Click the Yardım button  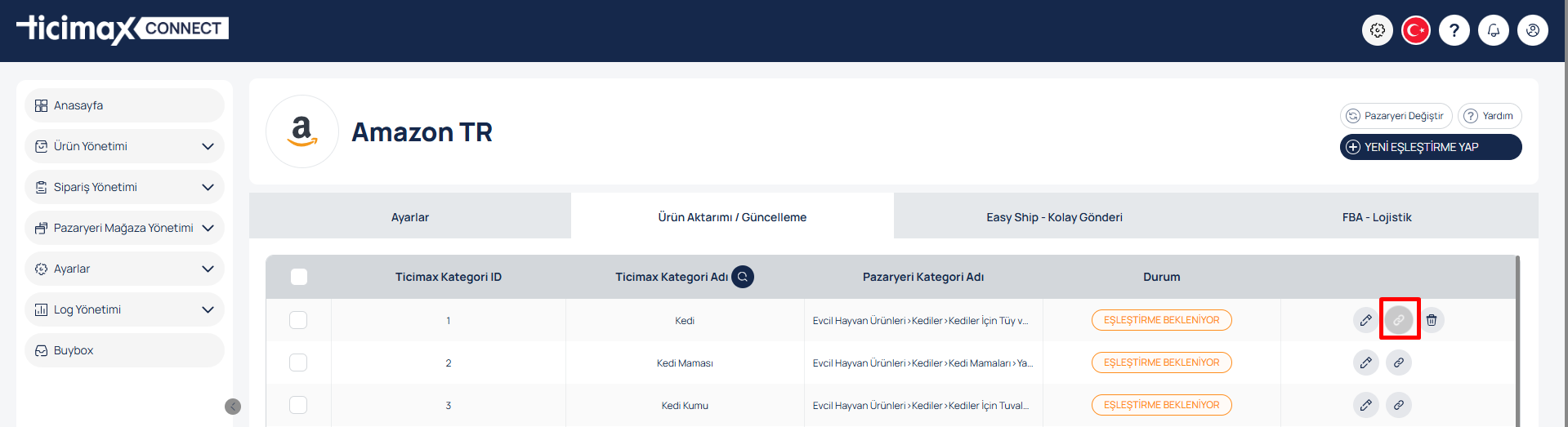[1490, 116]
